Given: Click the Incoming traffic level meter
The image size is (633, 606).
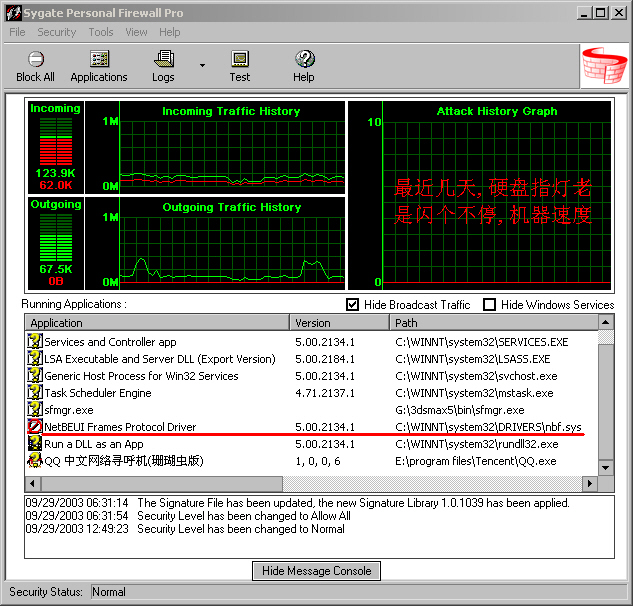Looking at the screenshot, I should [x=56, y=141].
